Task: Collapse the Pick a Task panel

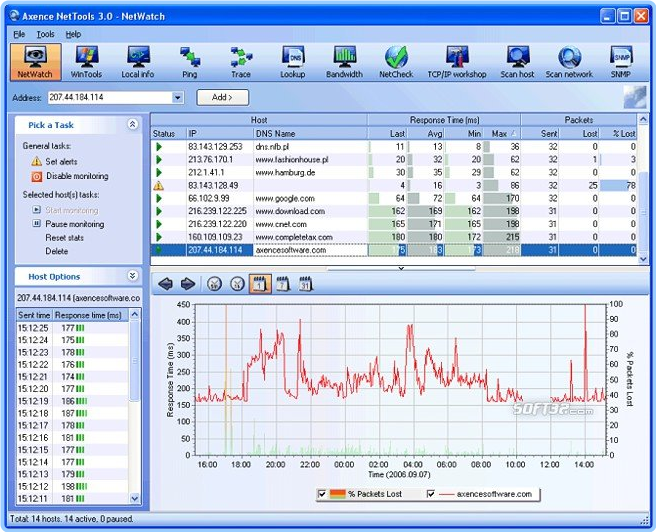Action: 133,124
